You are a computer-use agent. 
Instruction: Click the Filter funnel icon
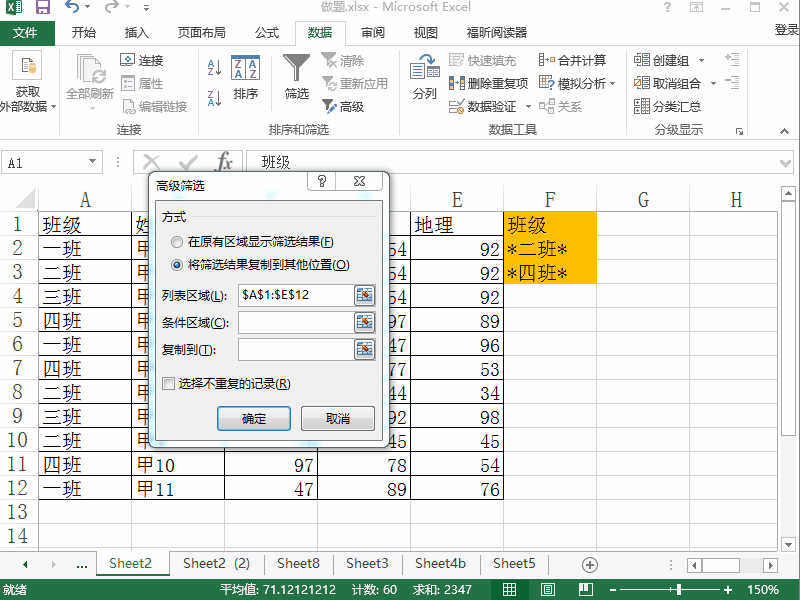(296, 69)
